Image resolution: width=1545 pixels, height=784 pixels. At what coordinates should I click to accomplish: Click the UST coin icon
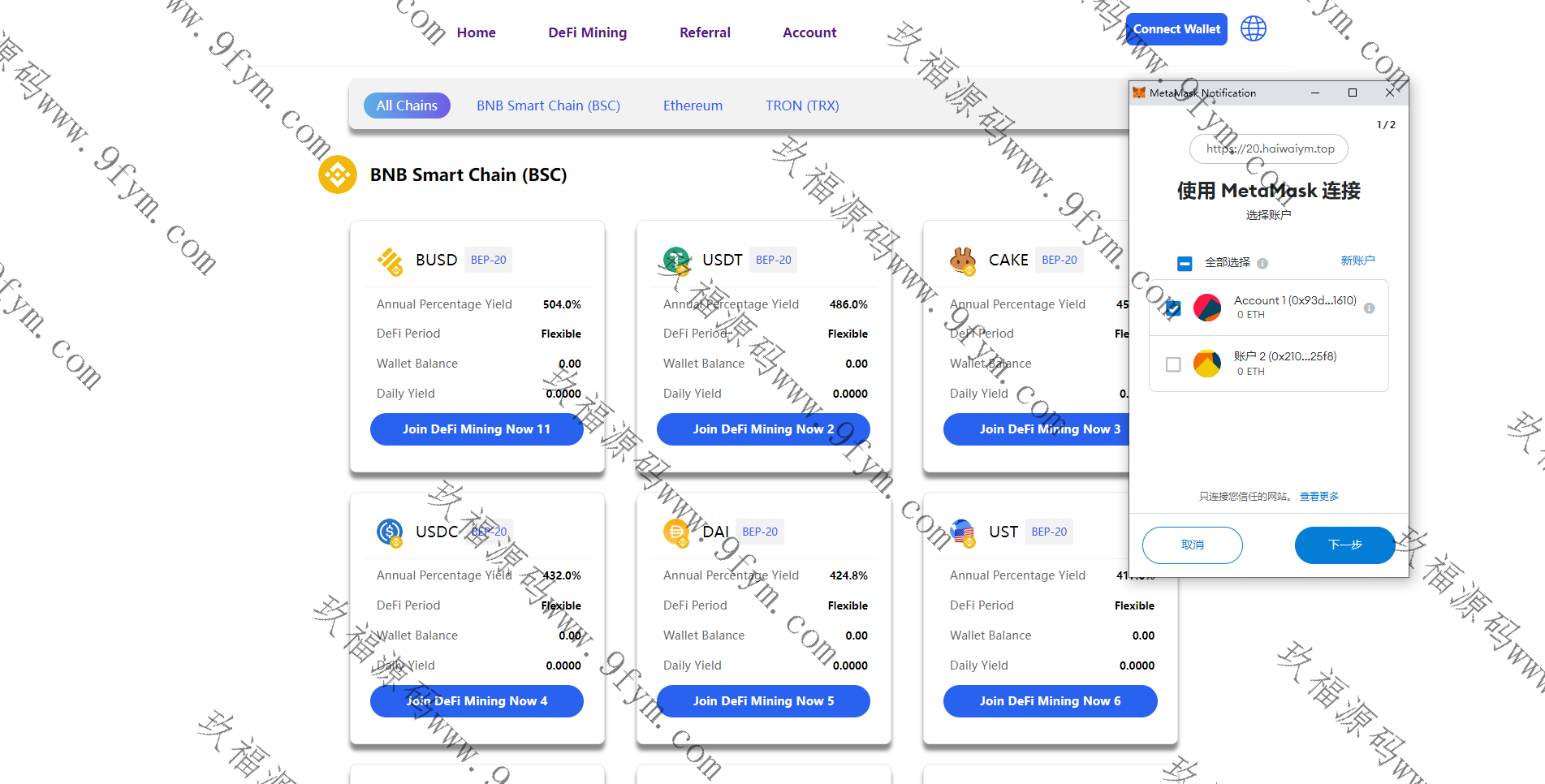point(963,532)
